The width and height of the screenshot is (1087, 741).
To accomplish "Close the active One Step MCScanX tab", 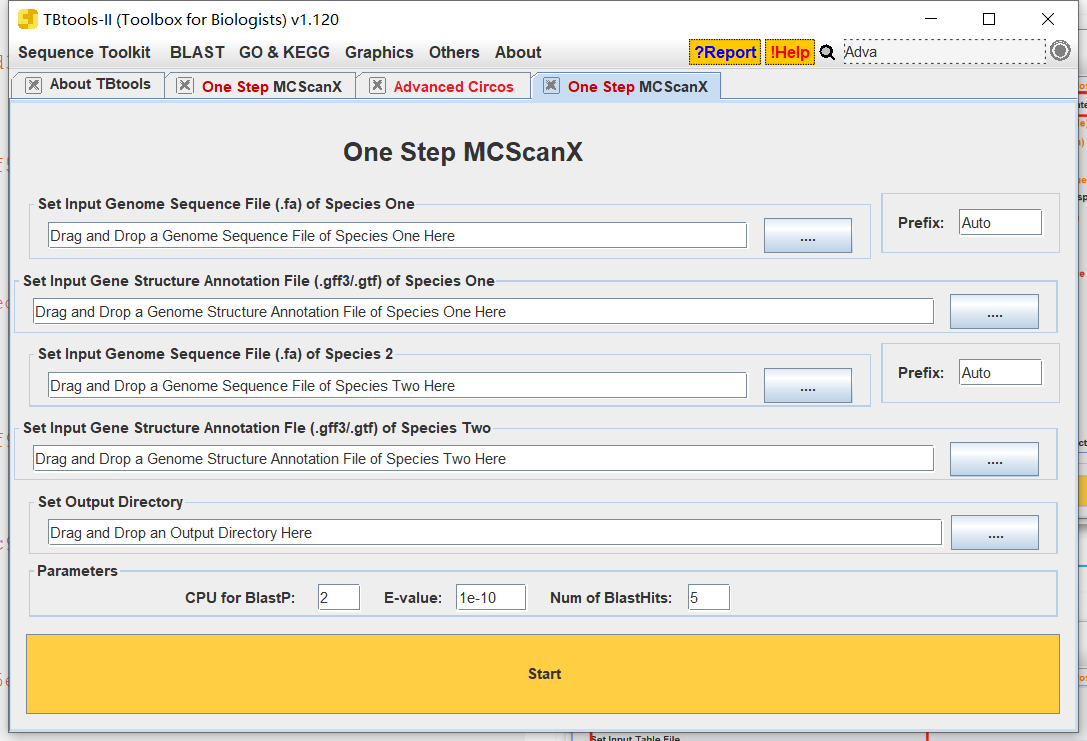I will click(x=551, y=85).
